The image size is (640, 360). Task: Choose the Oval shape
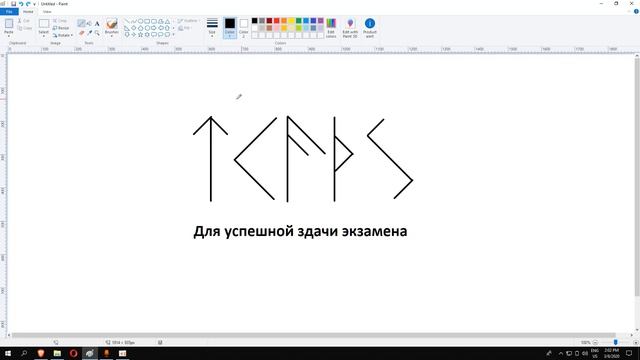140,21
